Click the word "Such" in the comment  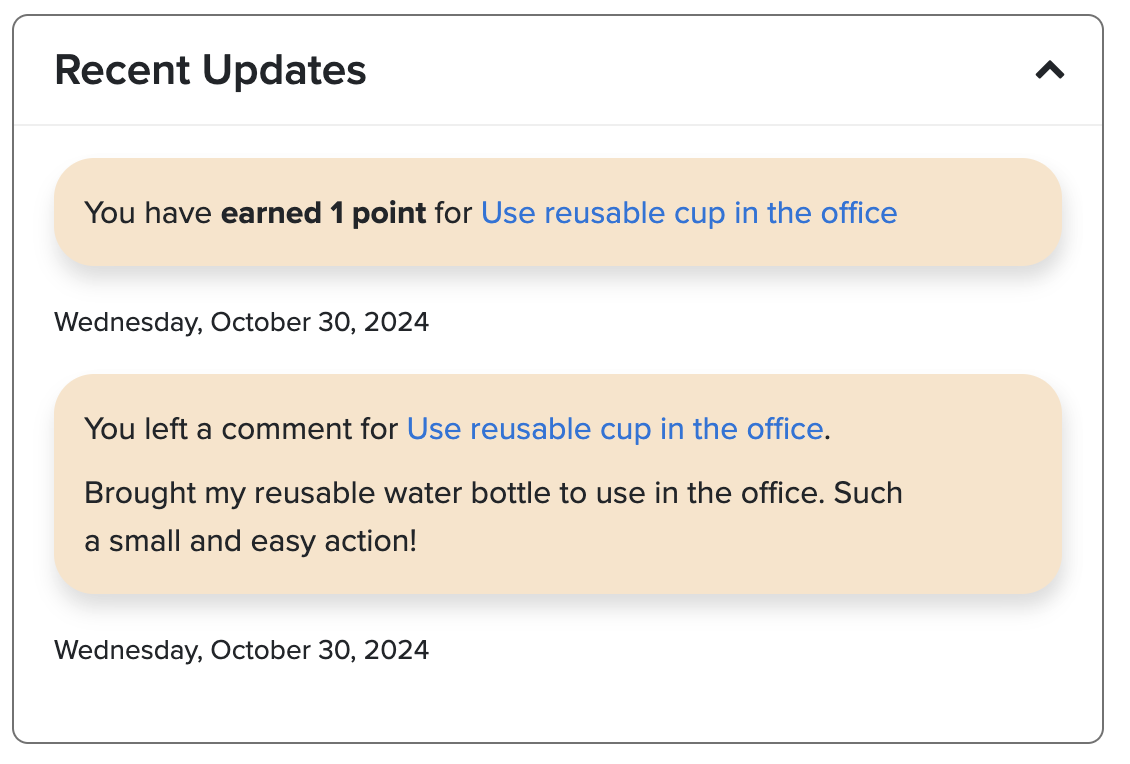[868, 493]
